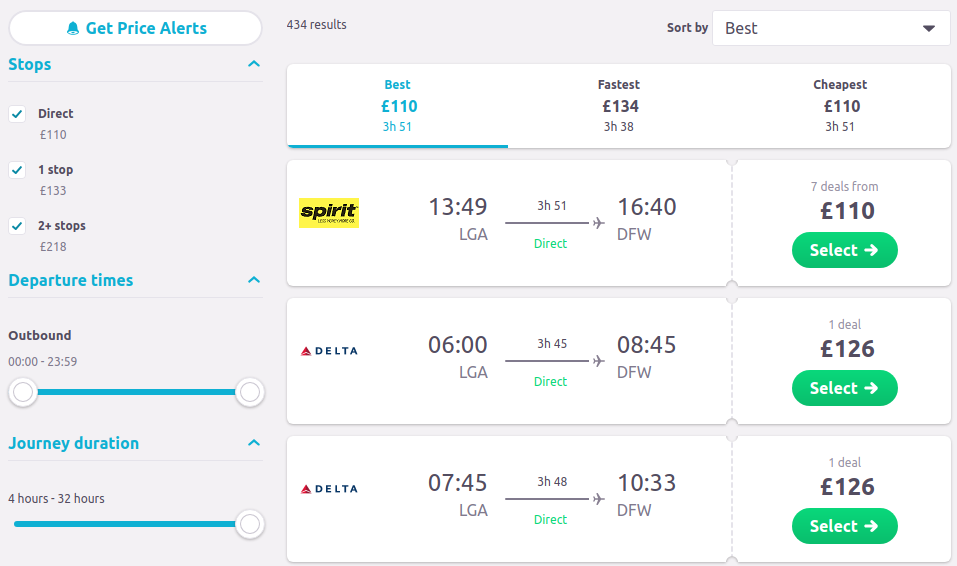
Task: Uncheck the 1 stop checkbox
Action: tap(17, 170)
